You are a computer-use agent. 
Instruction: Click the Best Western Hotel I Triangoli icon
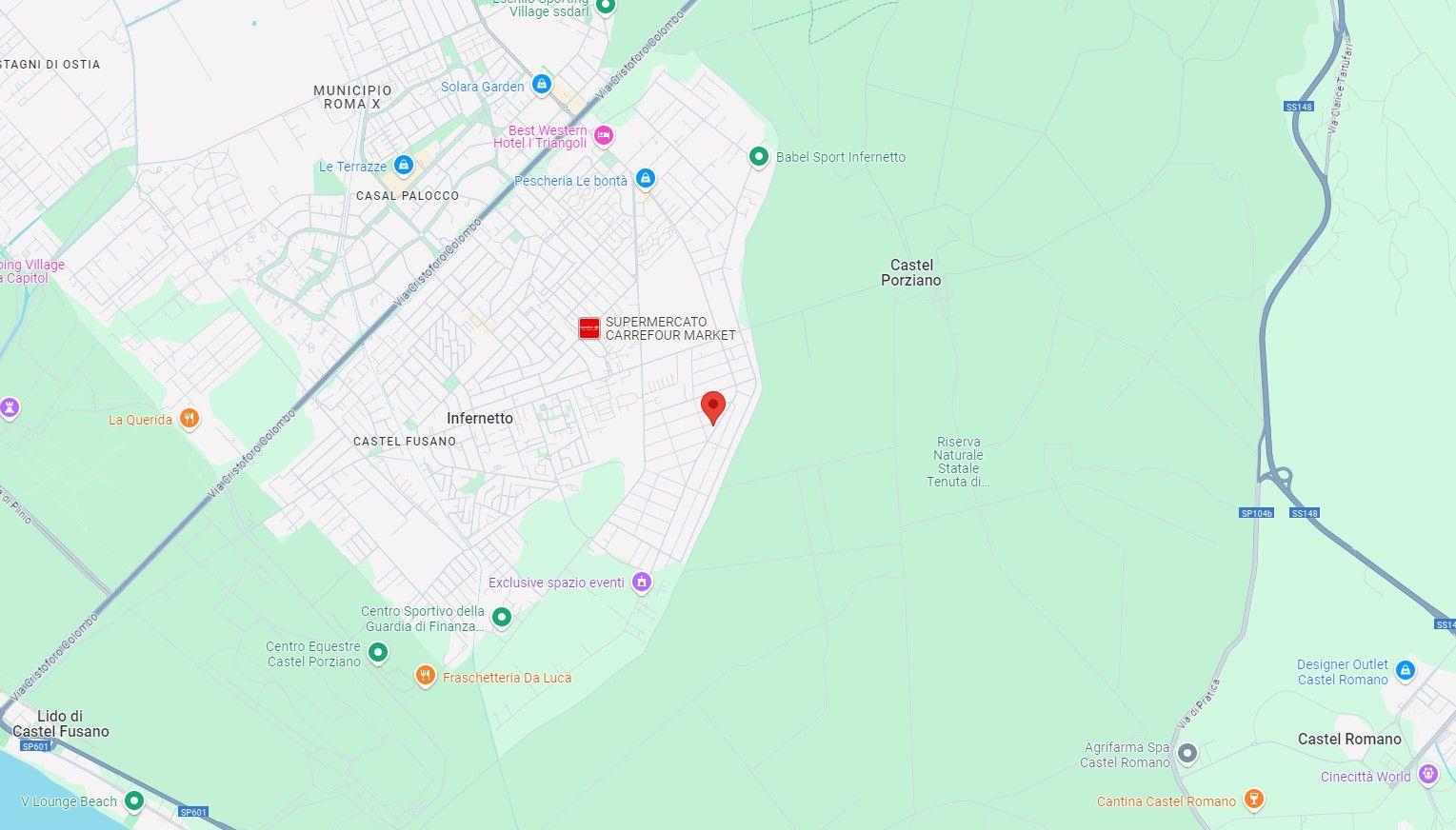(603, 136)
